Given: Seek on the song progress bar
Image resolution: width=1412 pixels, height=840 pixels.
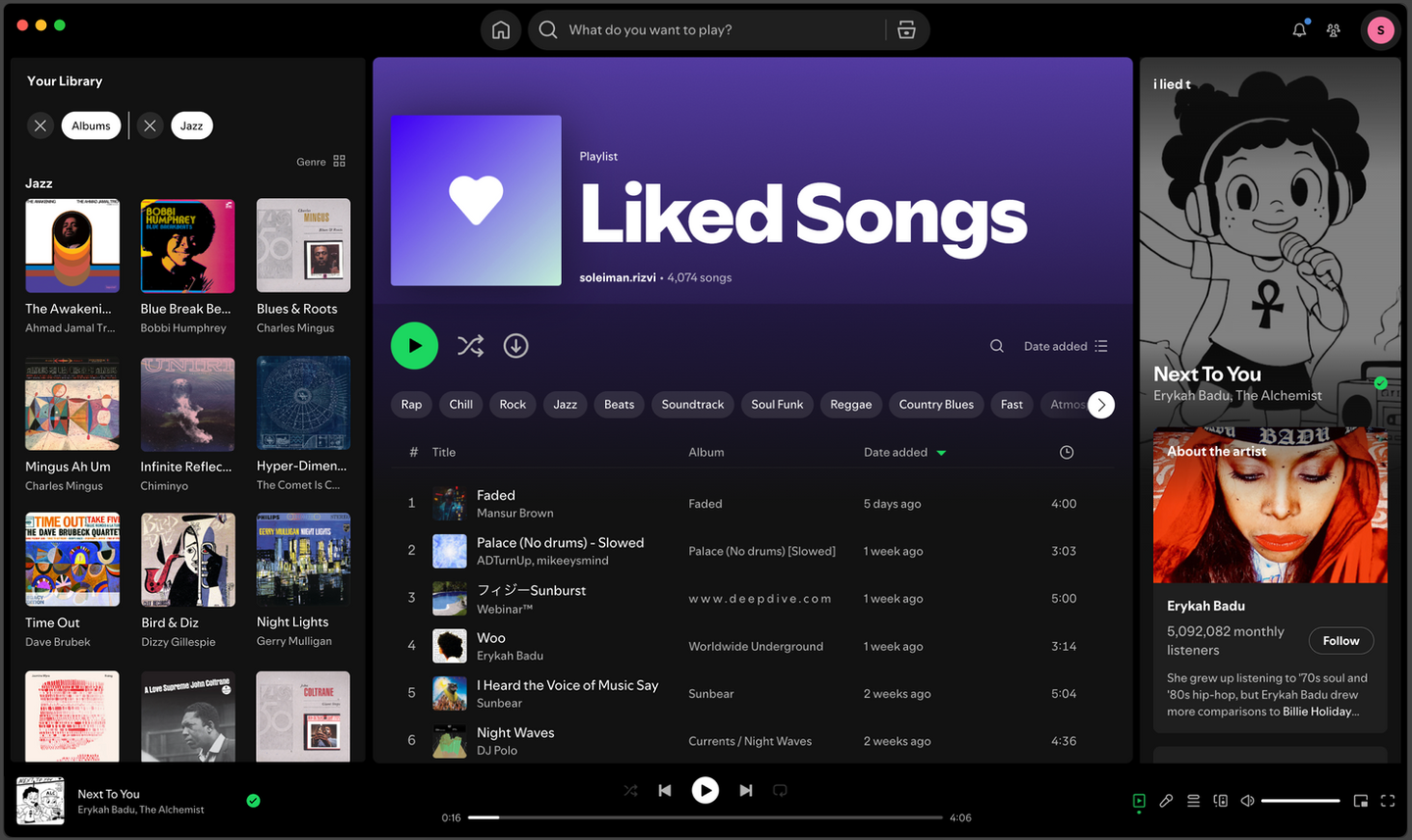Looking at the screenshot, I should click(x=705, y=817).
